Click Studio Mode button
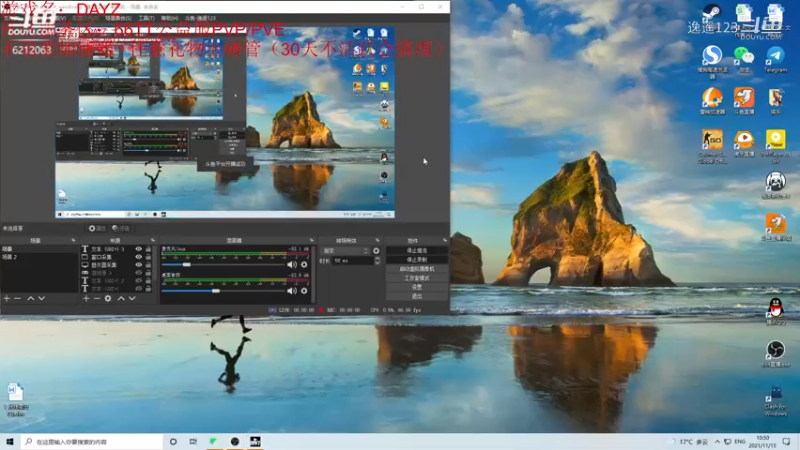Image resolution: width=800 pixels, height=450 pixels. point(417,278)
